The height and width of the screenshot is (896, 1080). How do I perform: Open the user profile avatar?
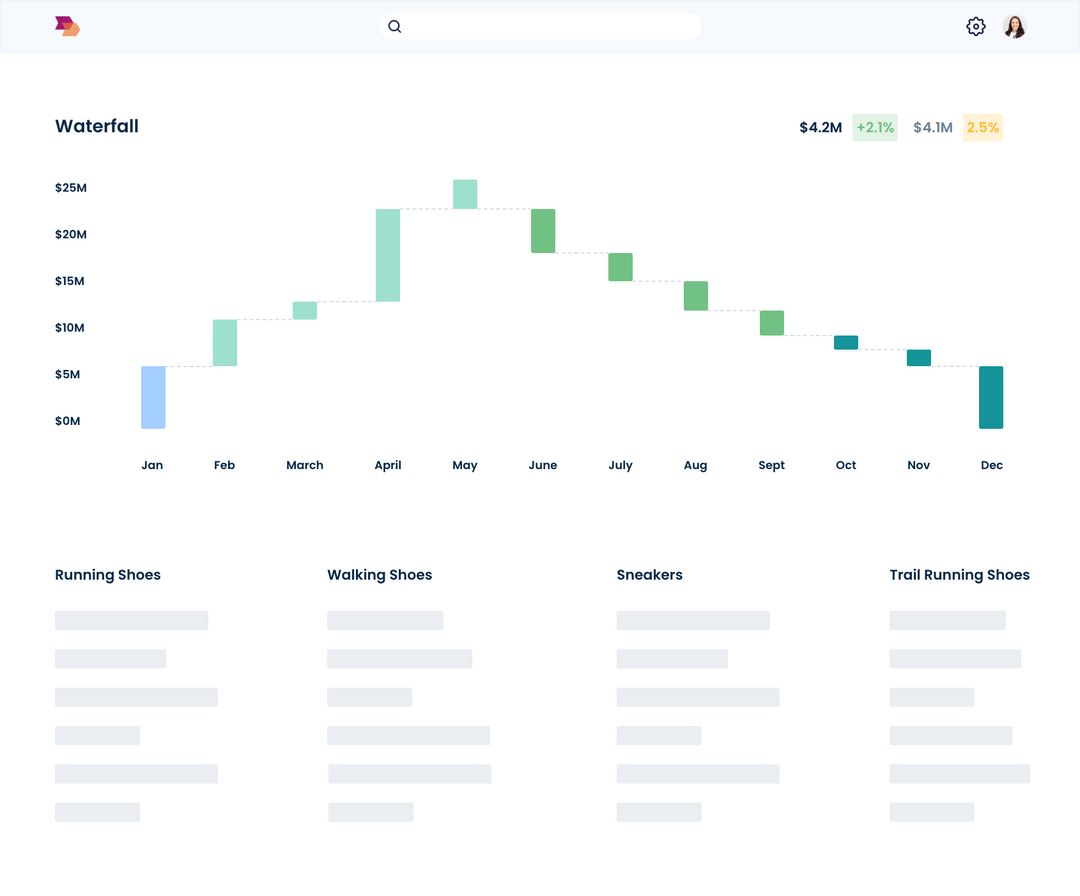pyautogui.click(x=1014, y=26)
